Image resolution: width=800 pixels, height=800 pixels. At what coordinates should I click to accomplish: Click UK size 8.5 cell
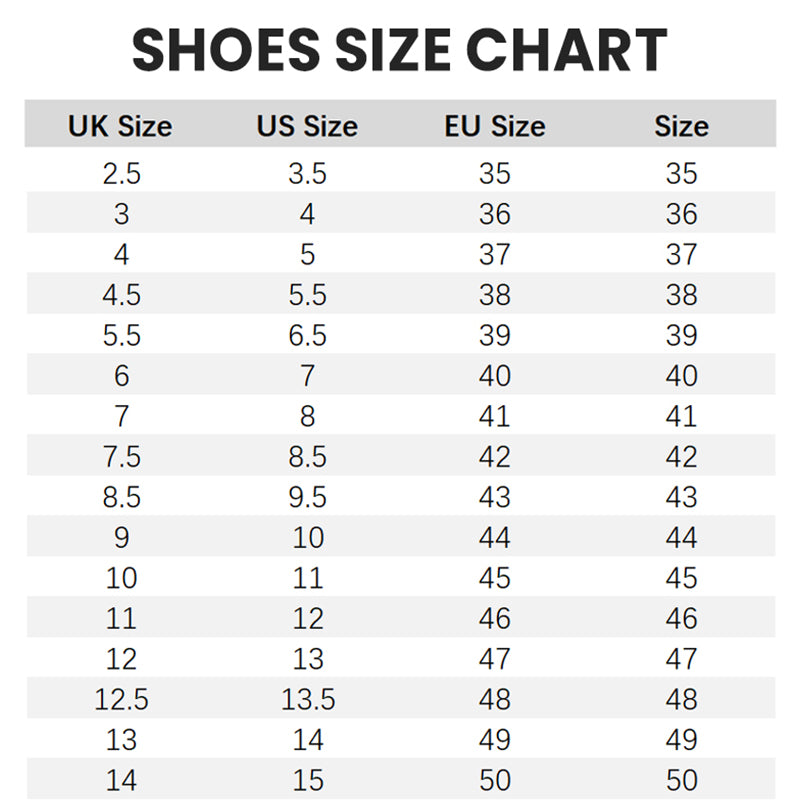coord(121,497)
